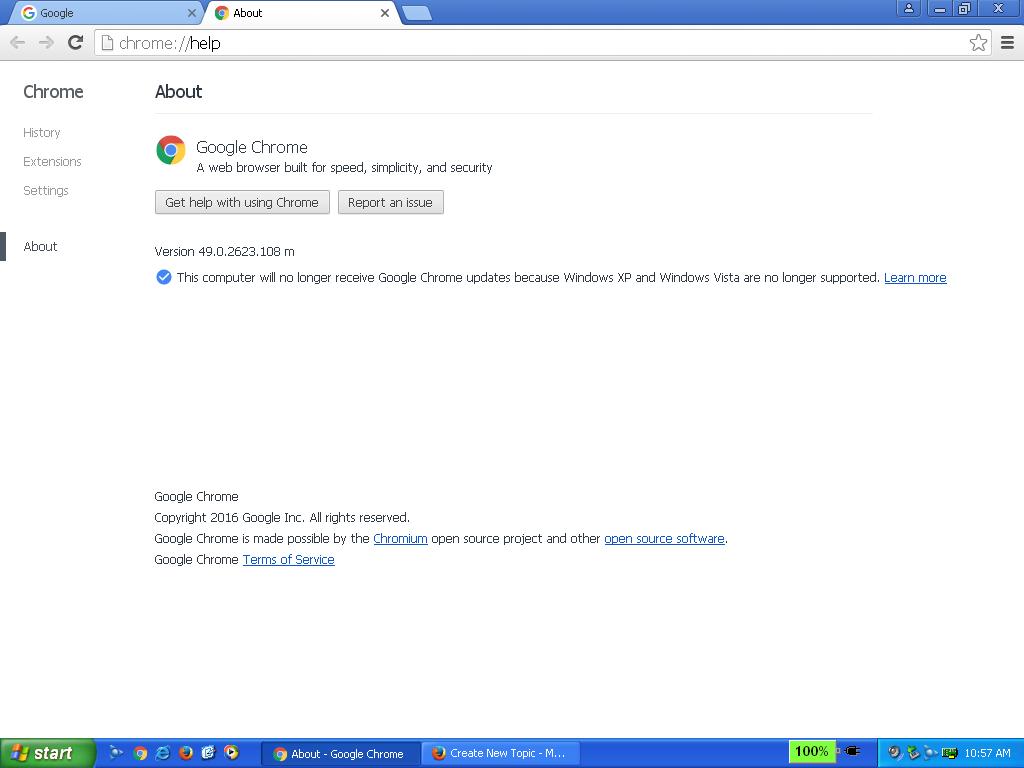Click the 10:57 AM system clock

coord(987,753)
